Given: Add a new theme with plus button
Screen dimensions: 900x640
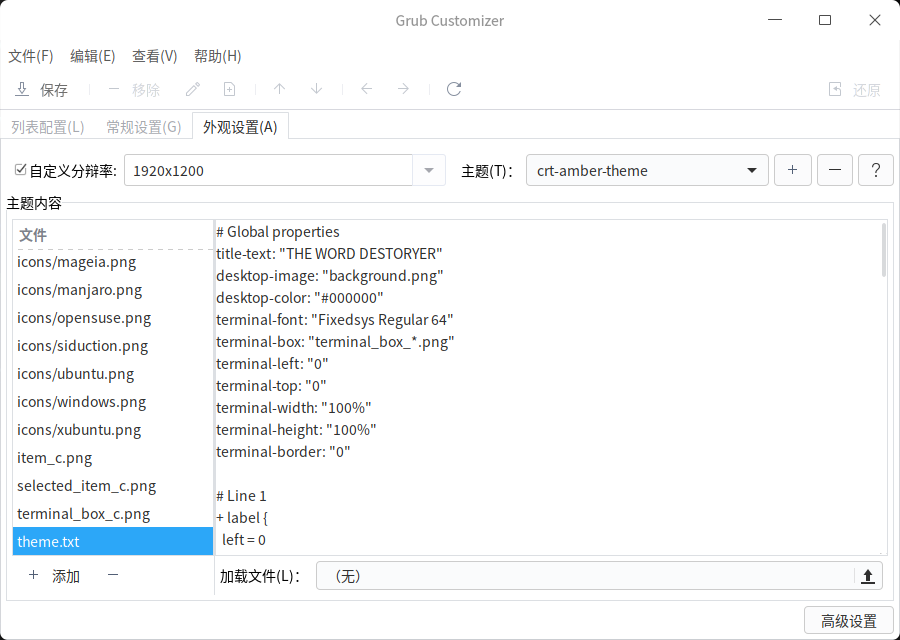Looking at the screenshot, I should [793, 170].
